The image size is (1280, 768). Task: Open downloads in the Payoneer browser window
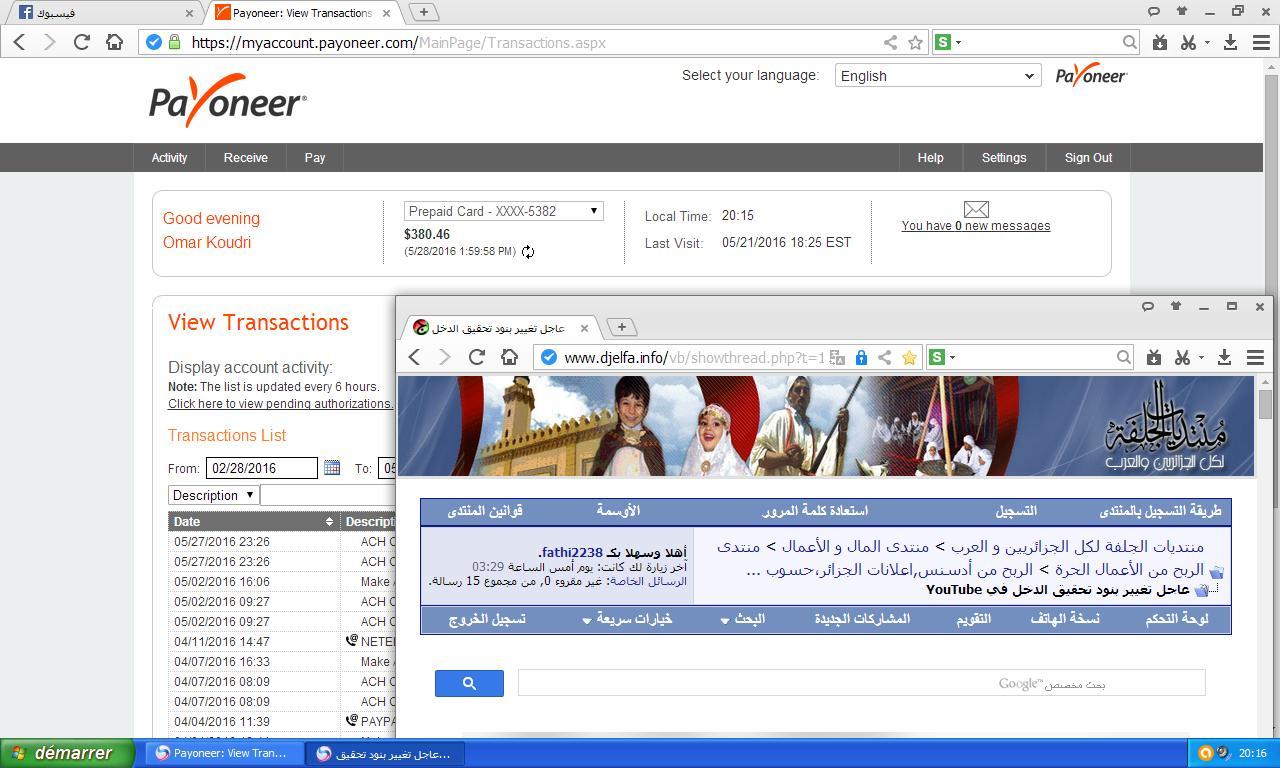(1231, 42)
